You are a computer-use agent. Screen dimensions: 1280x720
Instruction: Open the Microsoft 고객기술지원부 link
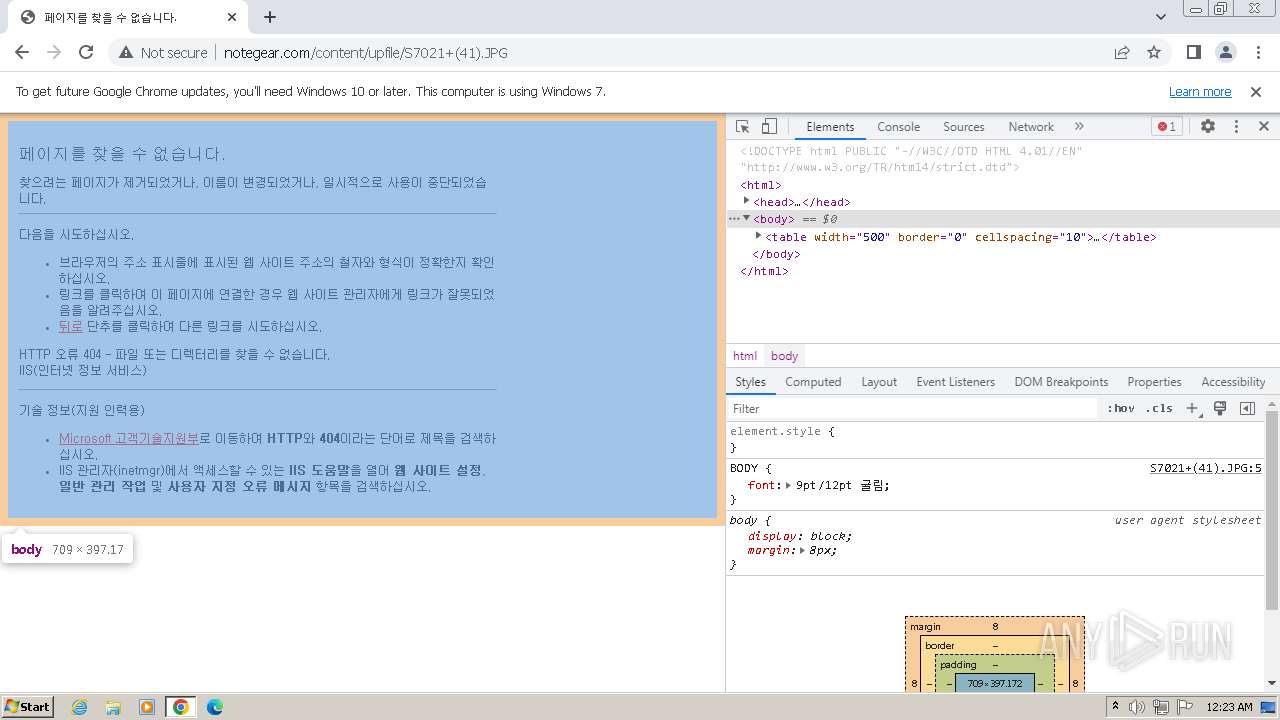pos(129,438)
